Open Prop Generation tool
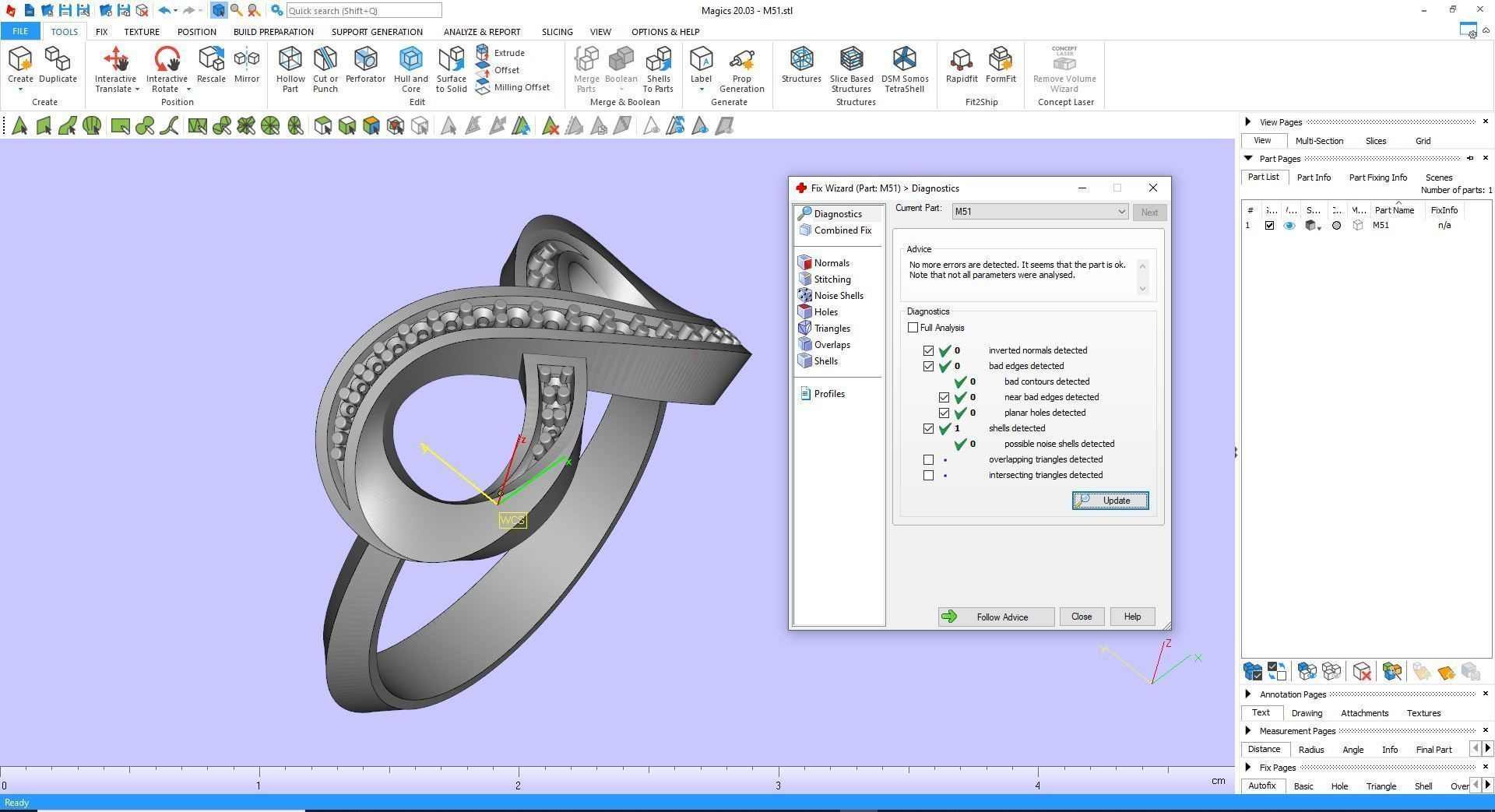Screen dimensions: 1495x812 [x=741, y=69]
